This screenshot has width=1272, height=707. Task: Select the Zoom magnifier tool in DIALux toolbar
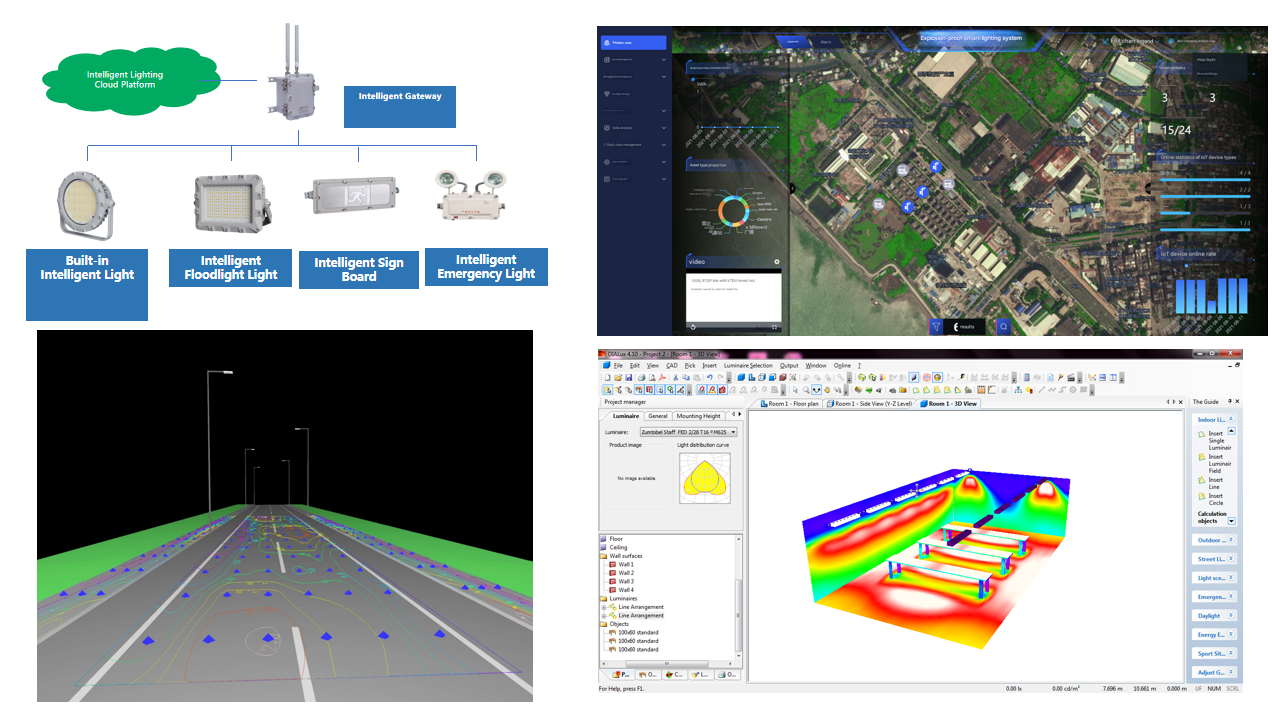(x=806, y=390)
